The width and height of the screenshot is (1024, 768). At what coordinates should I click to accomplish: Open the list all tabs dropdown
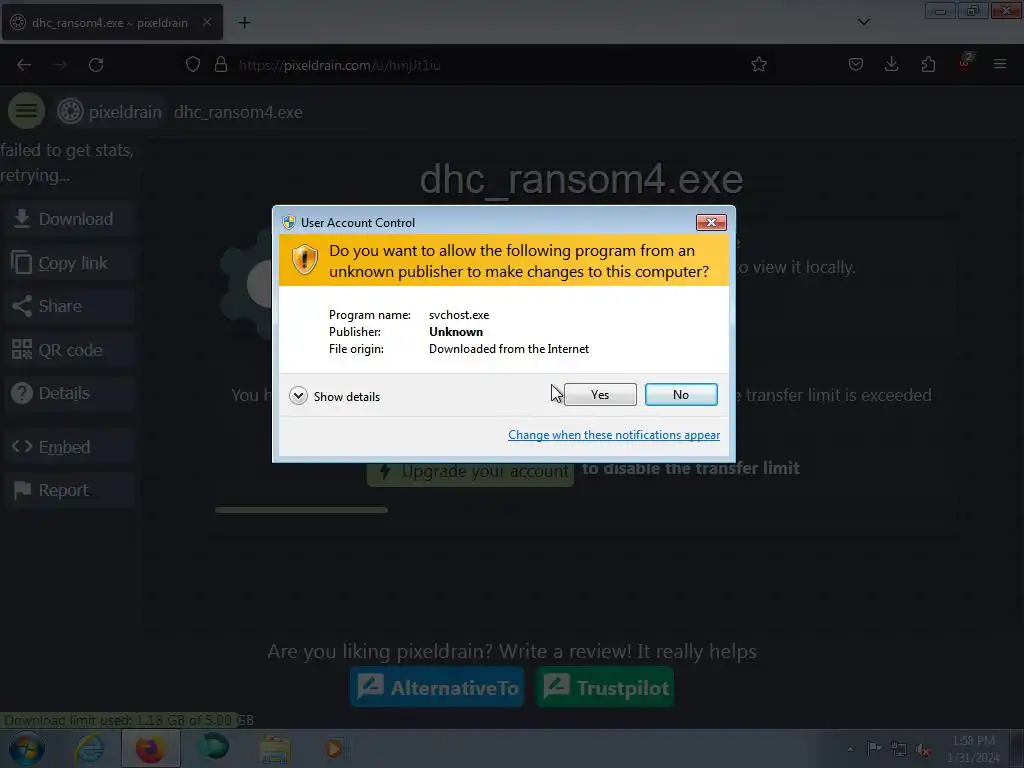pyautogui.click(x=863, y=22)
